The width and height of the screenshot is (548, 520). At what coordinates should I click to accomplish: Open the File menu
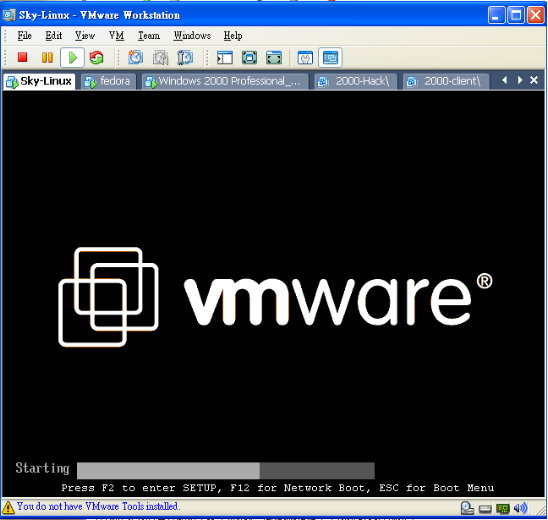click(x=24, y=36)
